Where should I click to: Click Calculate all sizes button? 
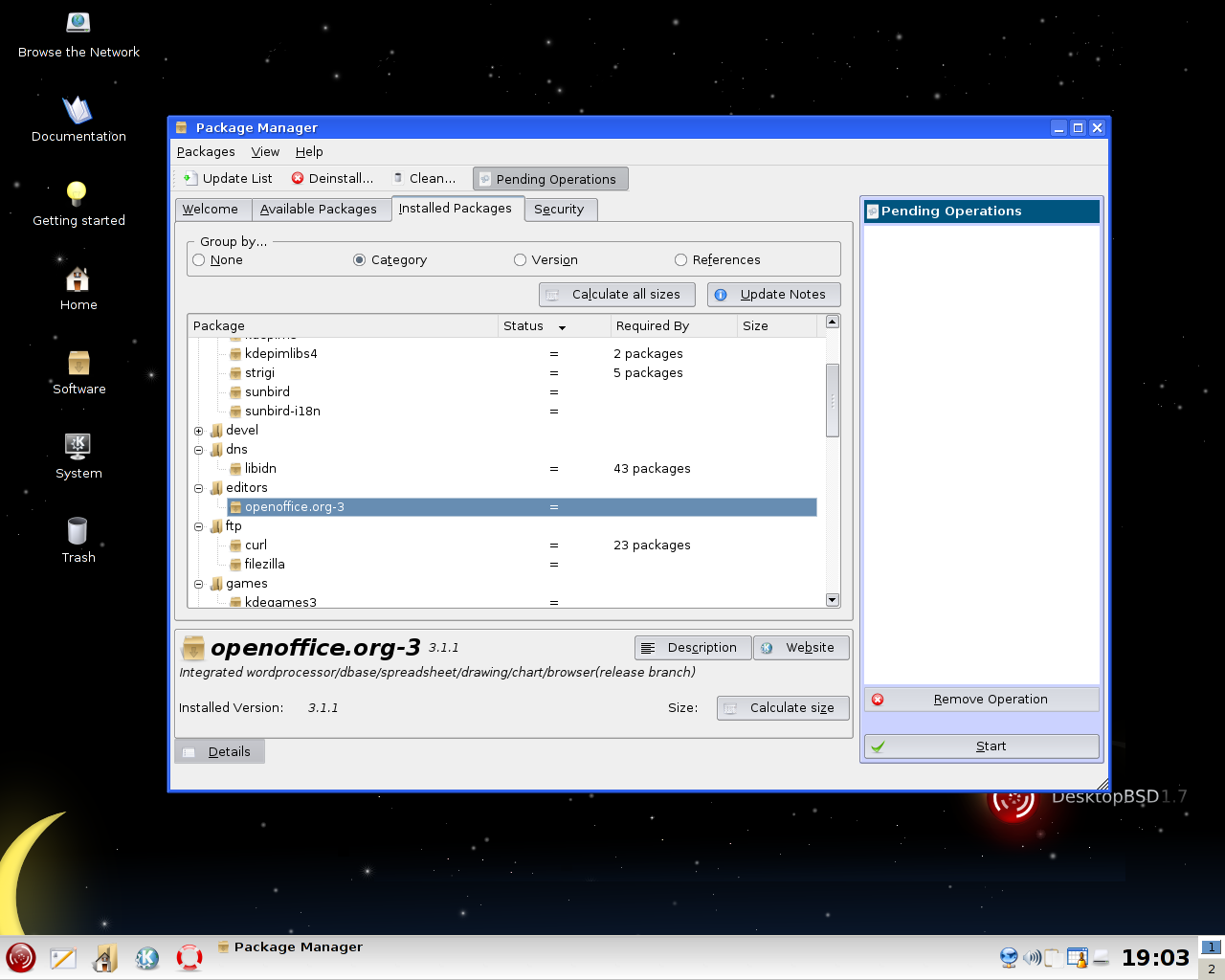(x=617, y=295)
